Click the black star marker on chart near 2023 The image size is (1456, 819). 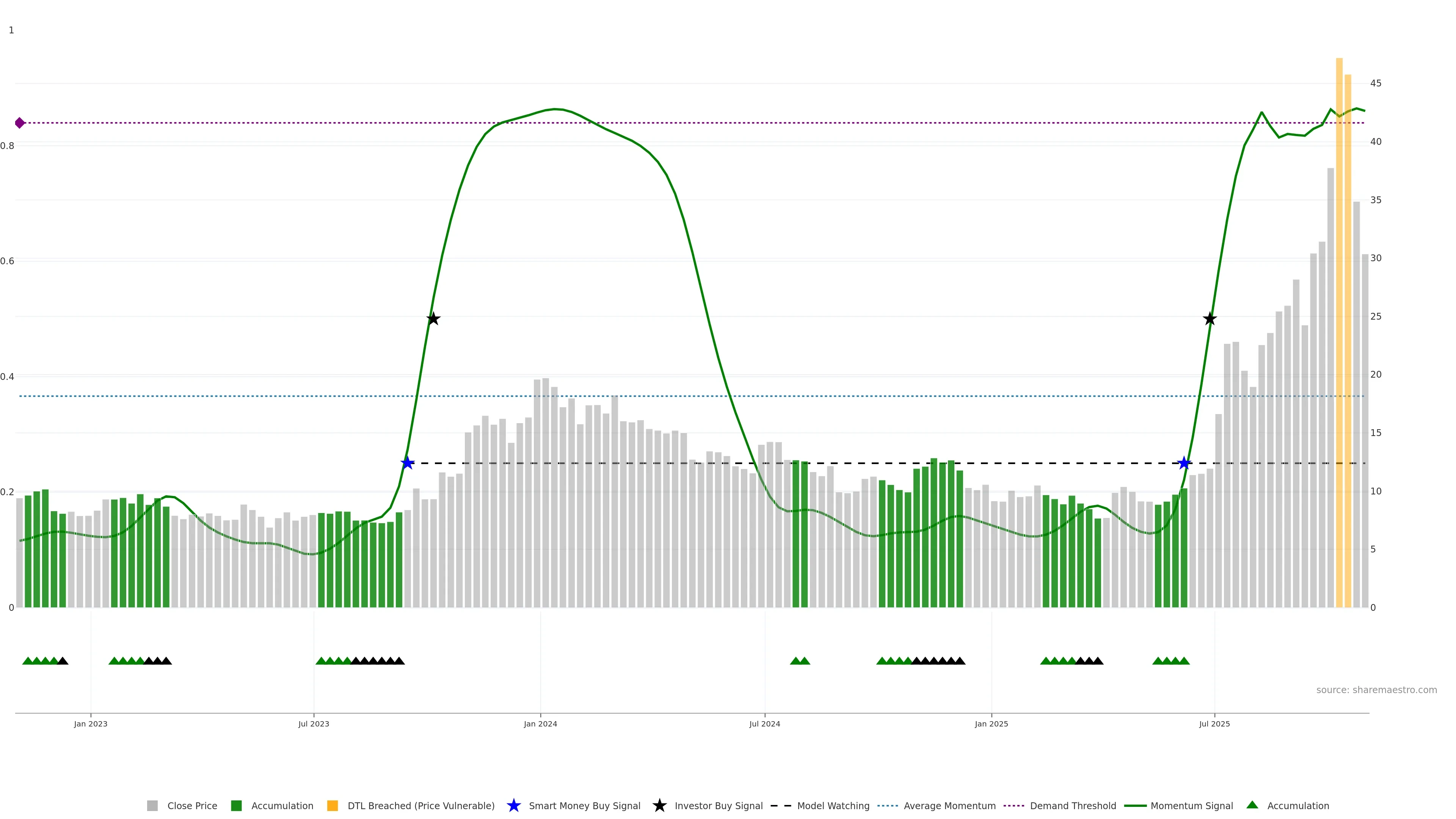point(433,319)
